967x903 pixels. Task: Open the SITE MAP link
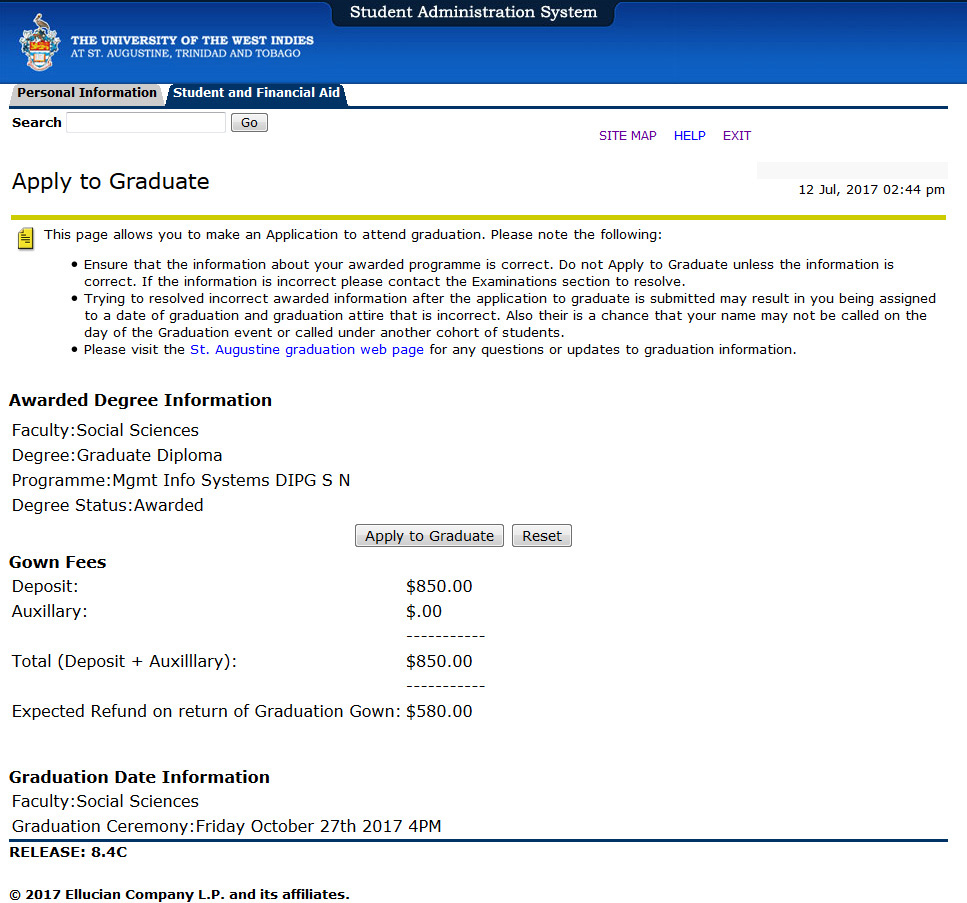(x=627, y=135)
